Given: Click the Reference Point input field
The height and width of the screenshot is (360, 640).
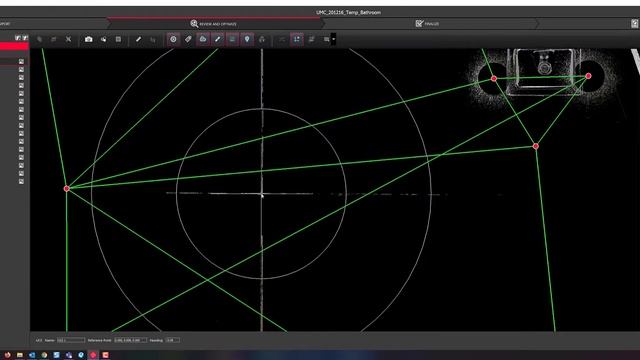Looking at the screenshot, I should [x=130, y=340].
